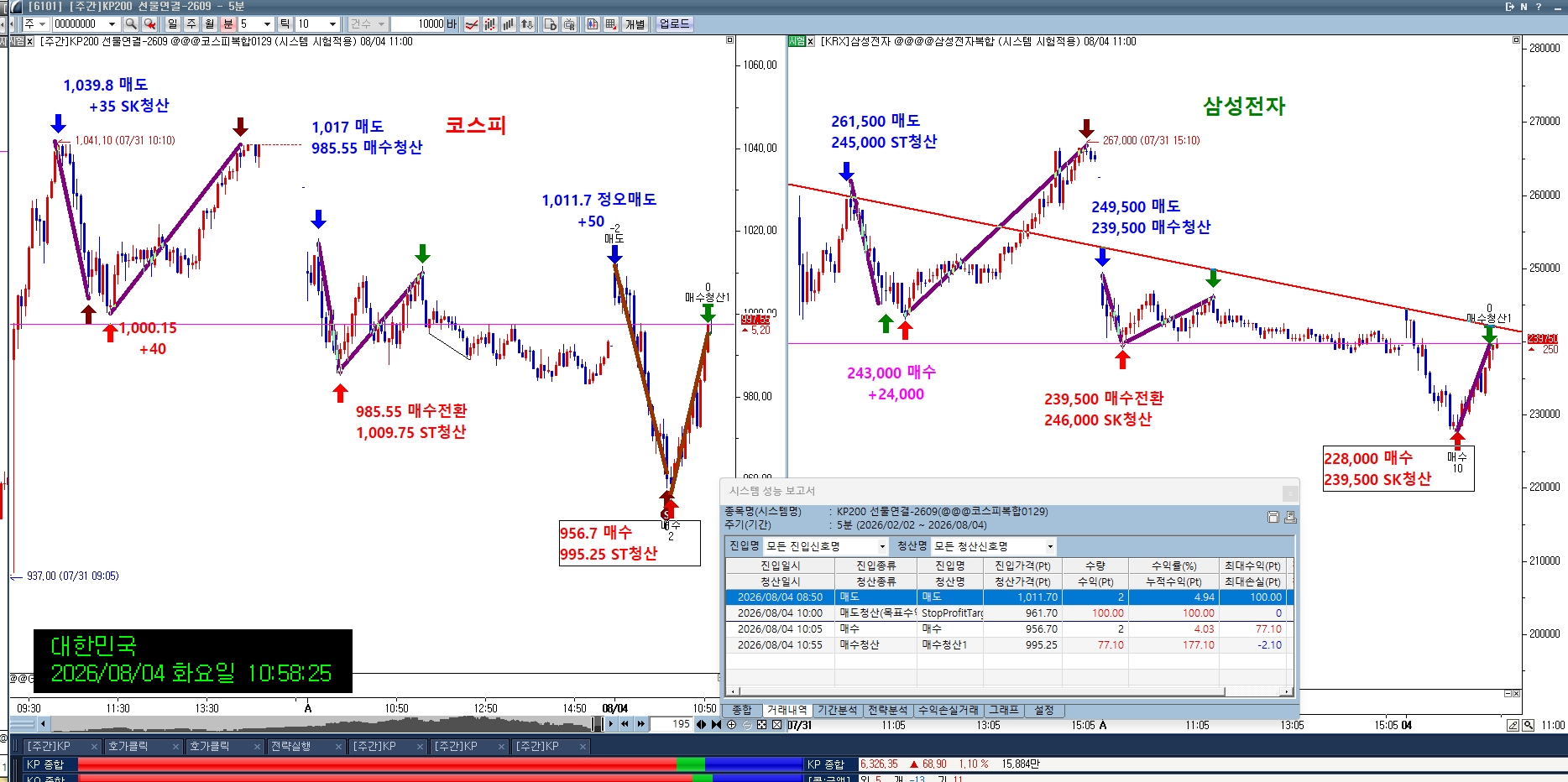1568x782 pixels.
Task: Click the magnifier icon at the Samsung chart corner
Action: 1529,725
